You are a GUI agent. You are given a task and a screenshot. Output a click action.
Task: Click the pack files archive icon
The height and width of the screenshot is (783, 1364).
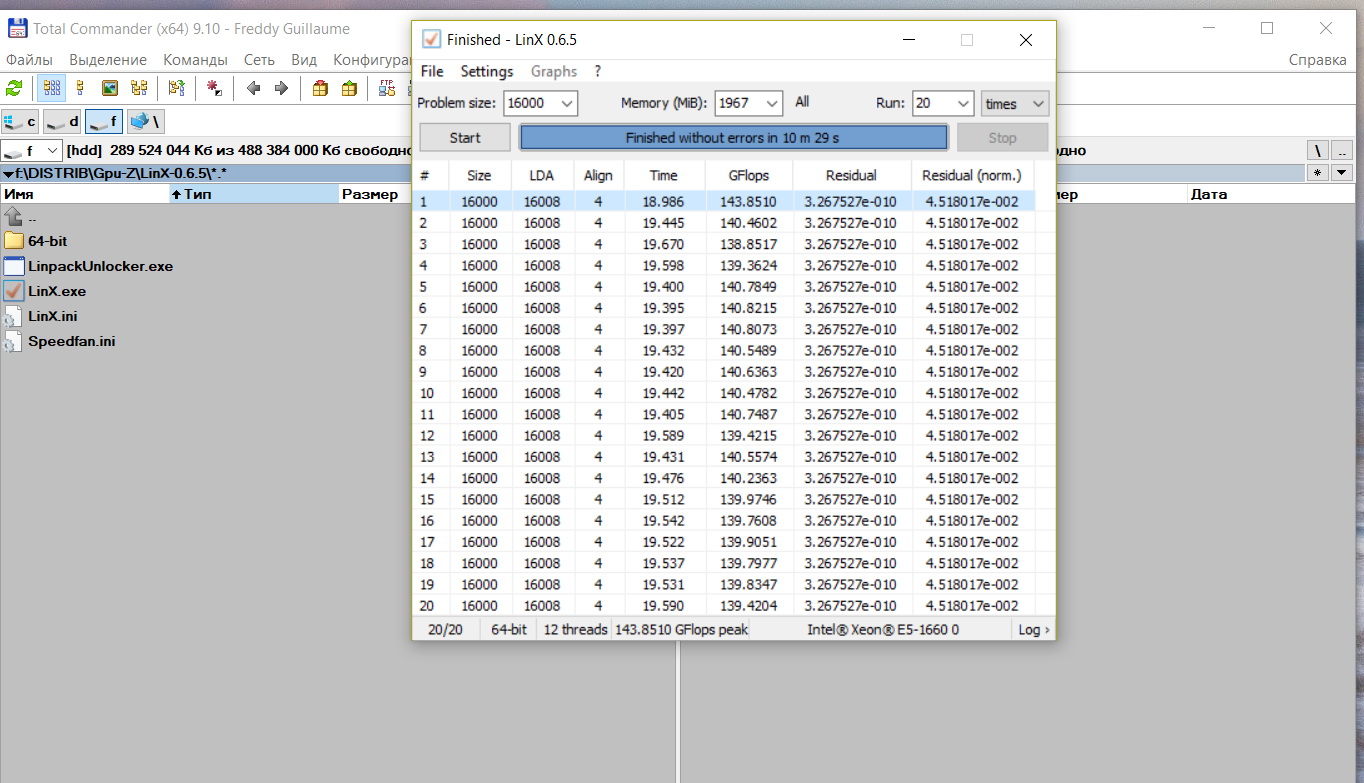click(320, 88)
